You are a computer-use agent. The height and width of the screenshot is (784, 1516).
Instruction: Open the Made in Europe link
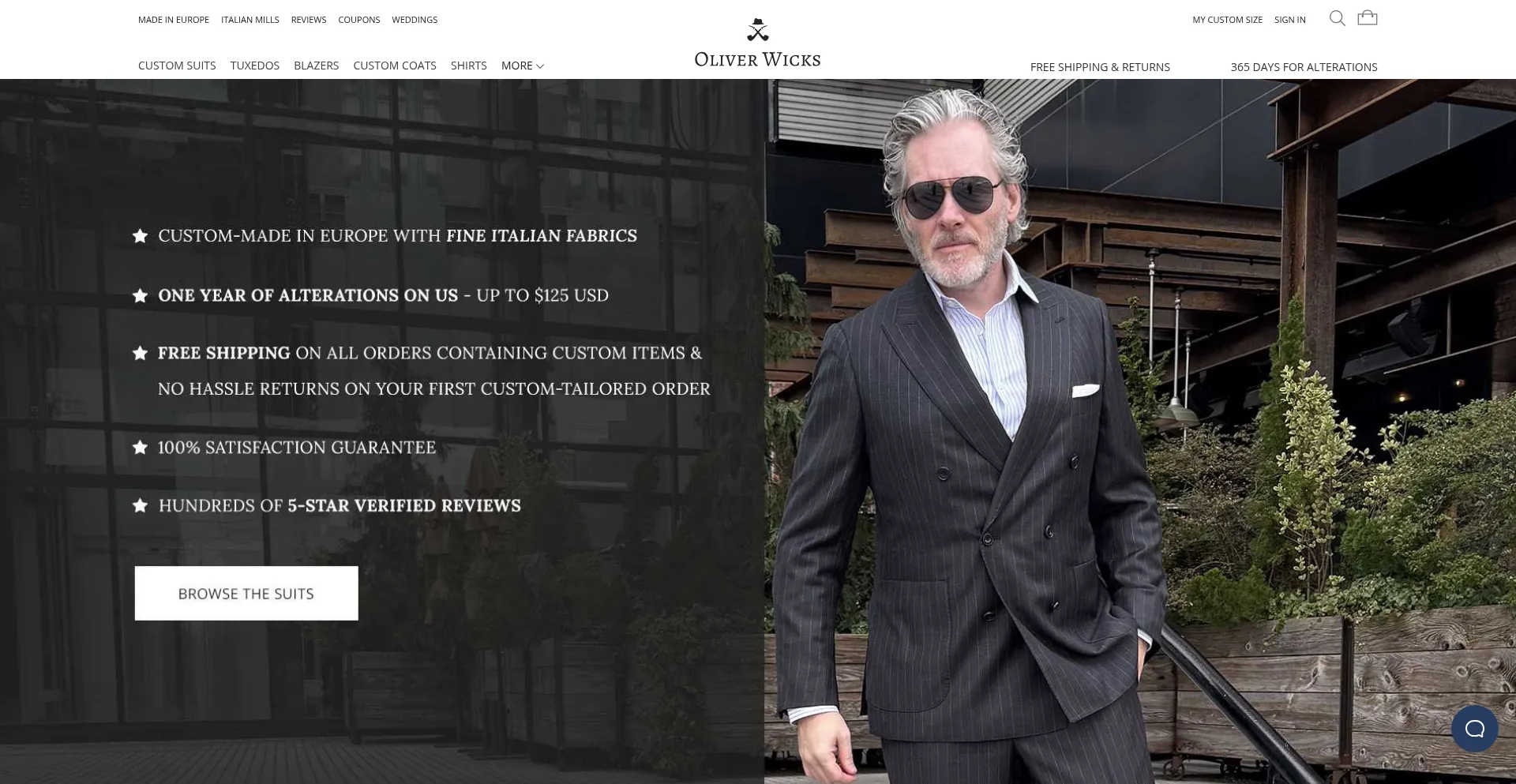point(174,20)
